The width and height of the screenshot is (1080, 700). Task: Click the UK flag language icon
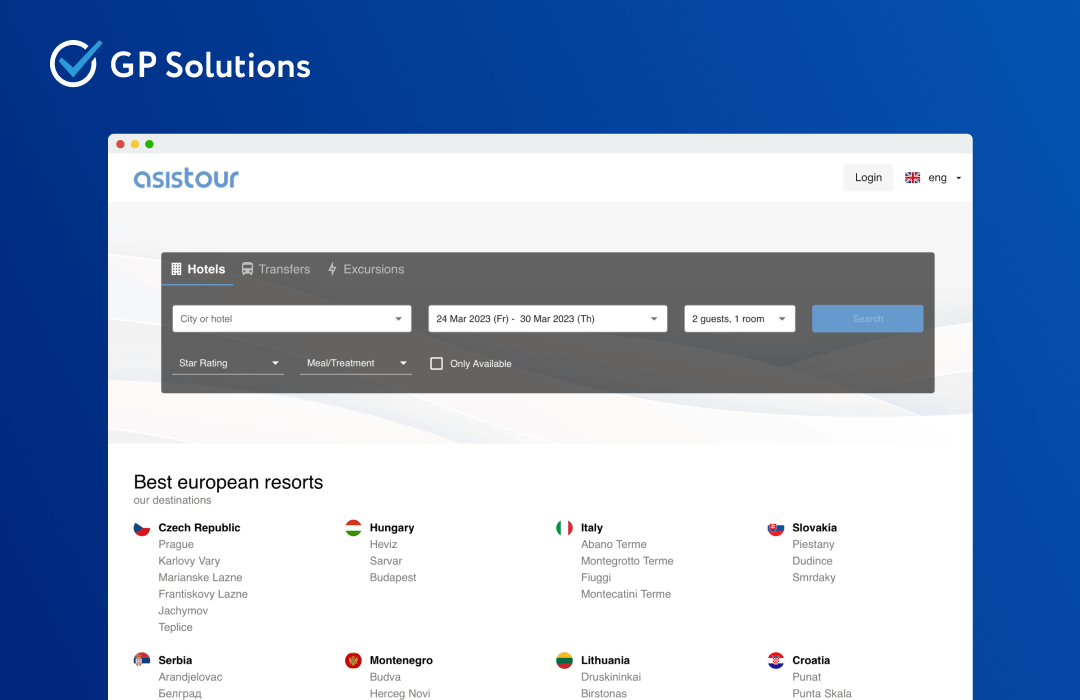coord(913,178)
